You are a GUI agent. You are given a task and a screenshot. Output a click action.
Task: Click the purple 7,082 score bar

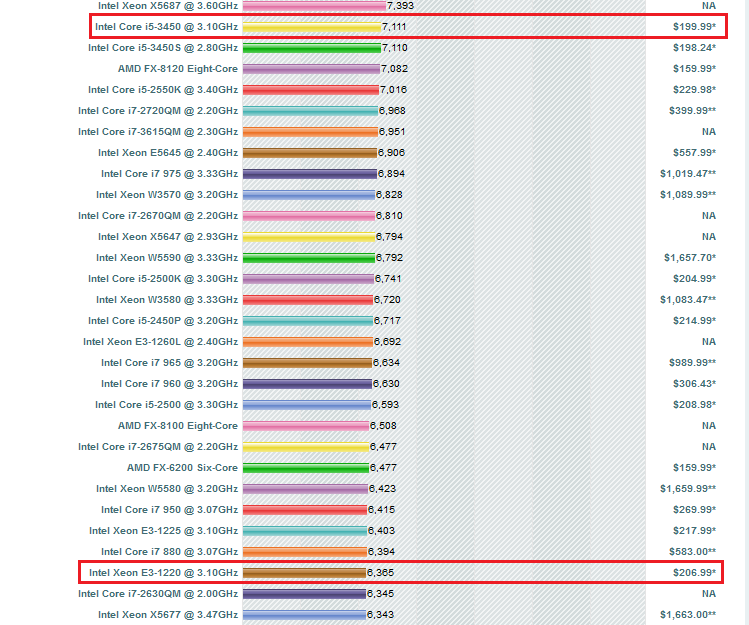coord(311,69)
